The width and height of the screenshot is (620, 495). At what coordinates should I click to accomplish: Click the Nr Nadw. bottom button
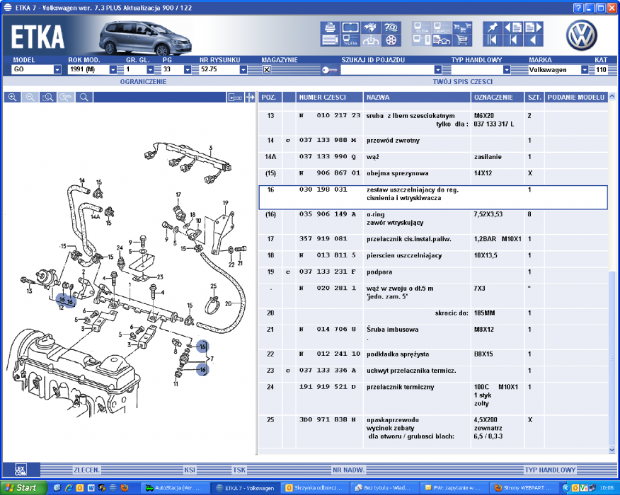[x=347, y=468]
